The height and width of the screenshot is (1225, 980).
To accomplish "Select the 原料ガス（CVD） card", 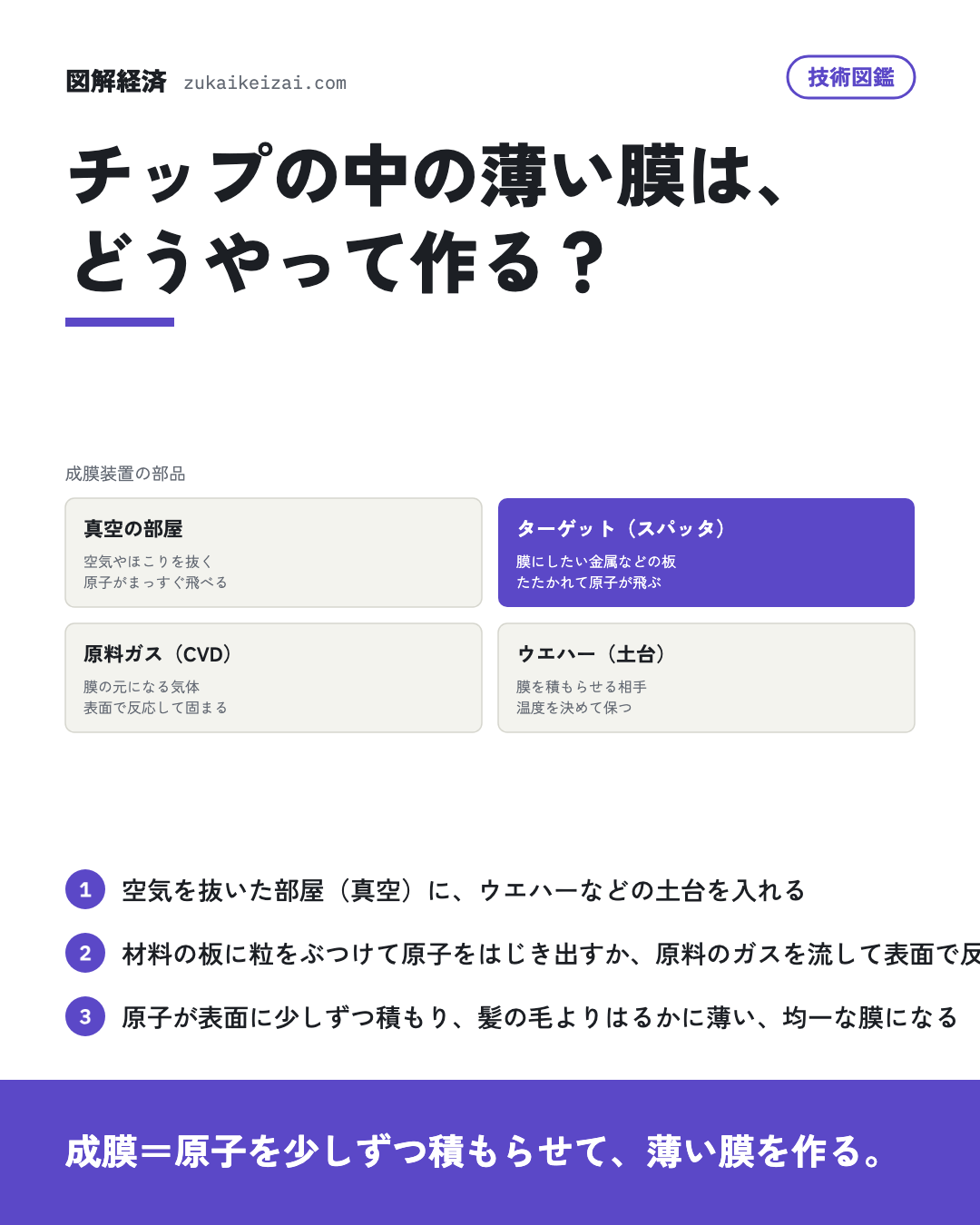I will tap(273, 678).
